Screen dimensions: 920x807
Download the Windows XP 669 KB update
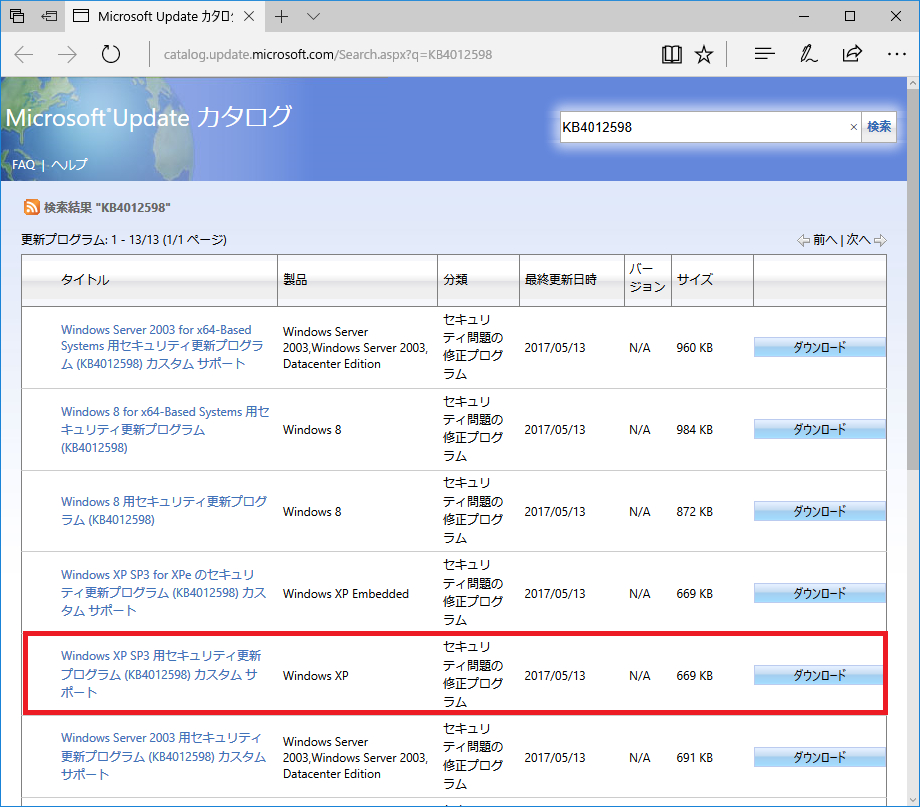coord(819,676)
